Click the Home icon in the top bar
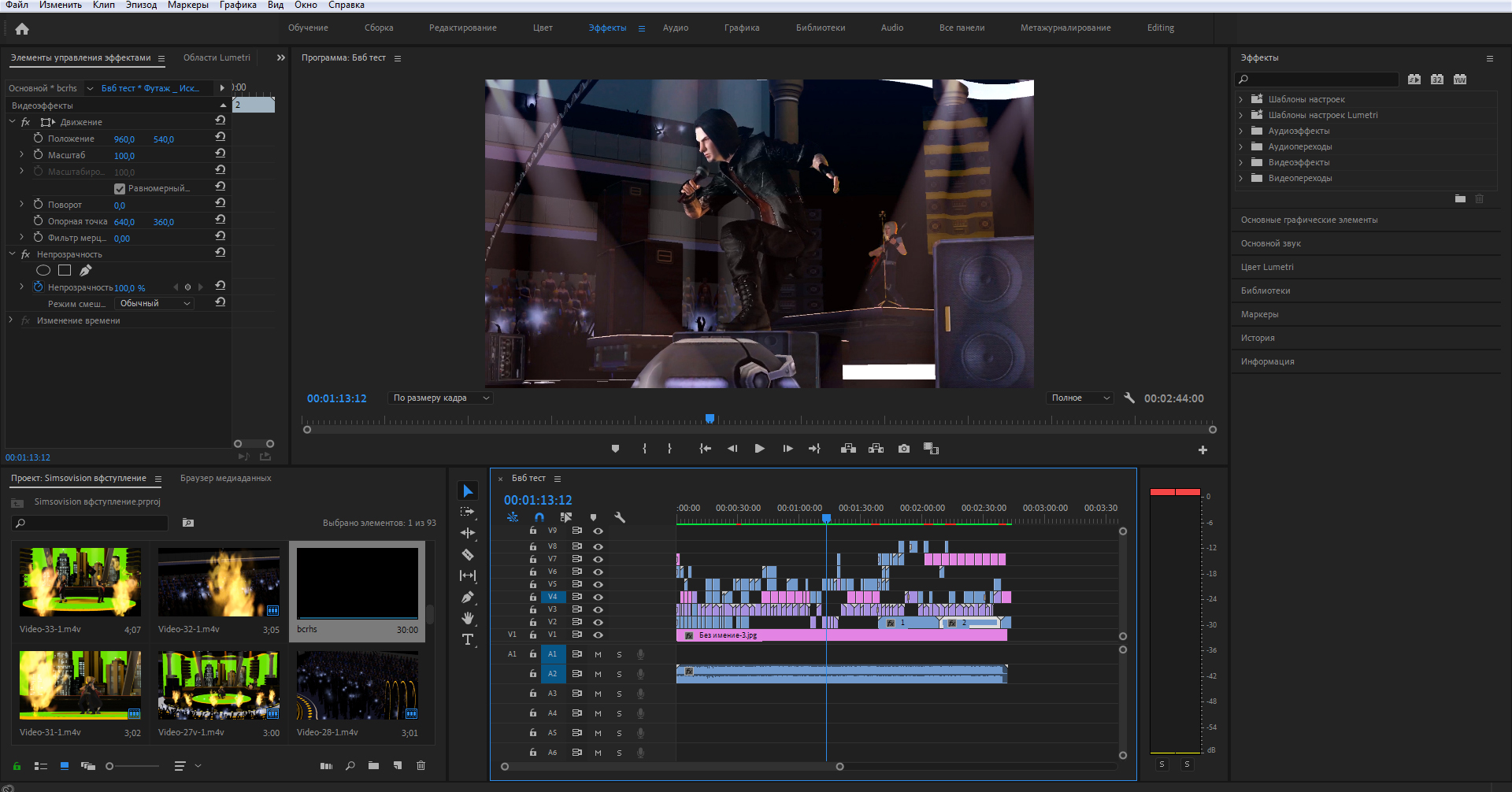 (x=22, y=29)
